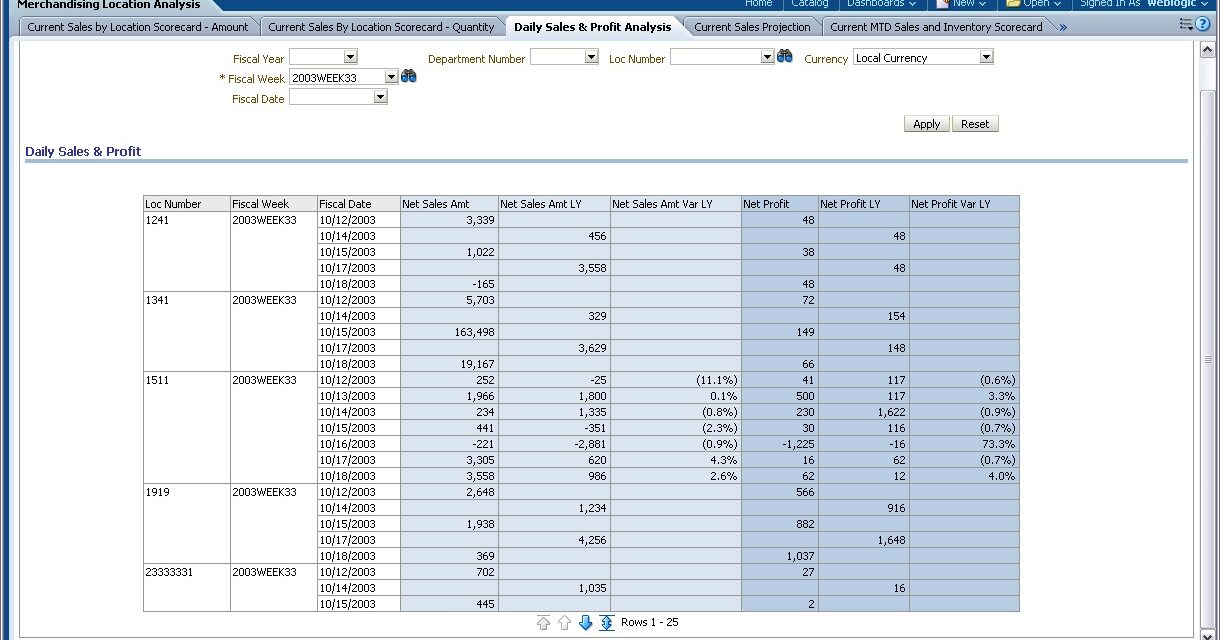Go to the previous rows page arrow
This screenshot has height=640, width=1220.
click(x=565, y=622)
